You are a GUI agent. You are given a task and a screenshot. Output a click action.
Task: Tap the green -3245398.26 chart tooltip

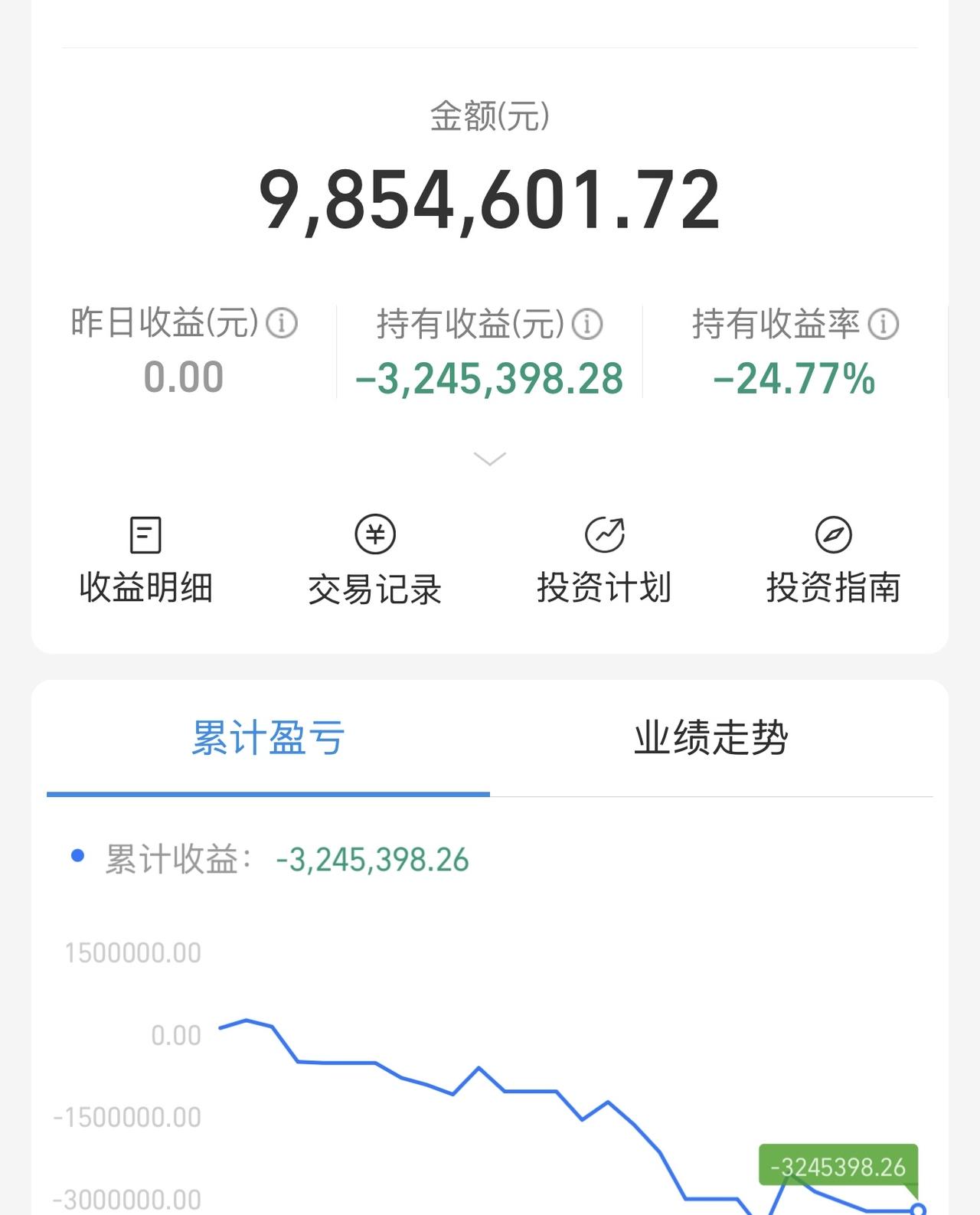point(838,1167)
